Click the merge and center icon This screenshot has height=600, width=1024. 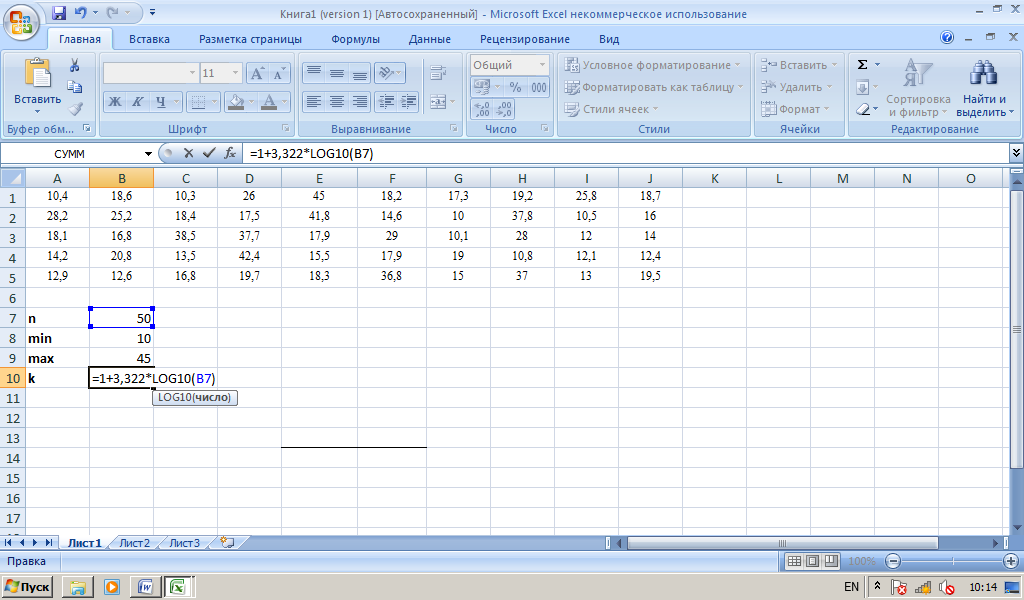coord(438,102)
